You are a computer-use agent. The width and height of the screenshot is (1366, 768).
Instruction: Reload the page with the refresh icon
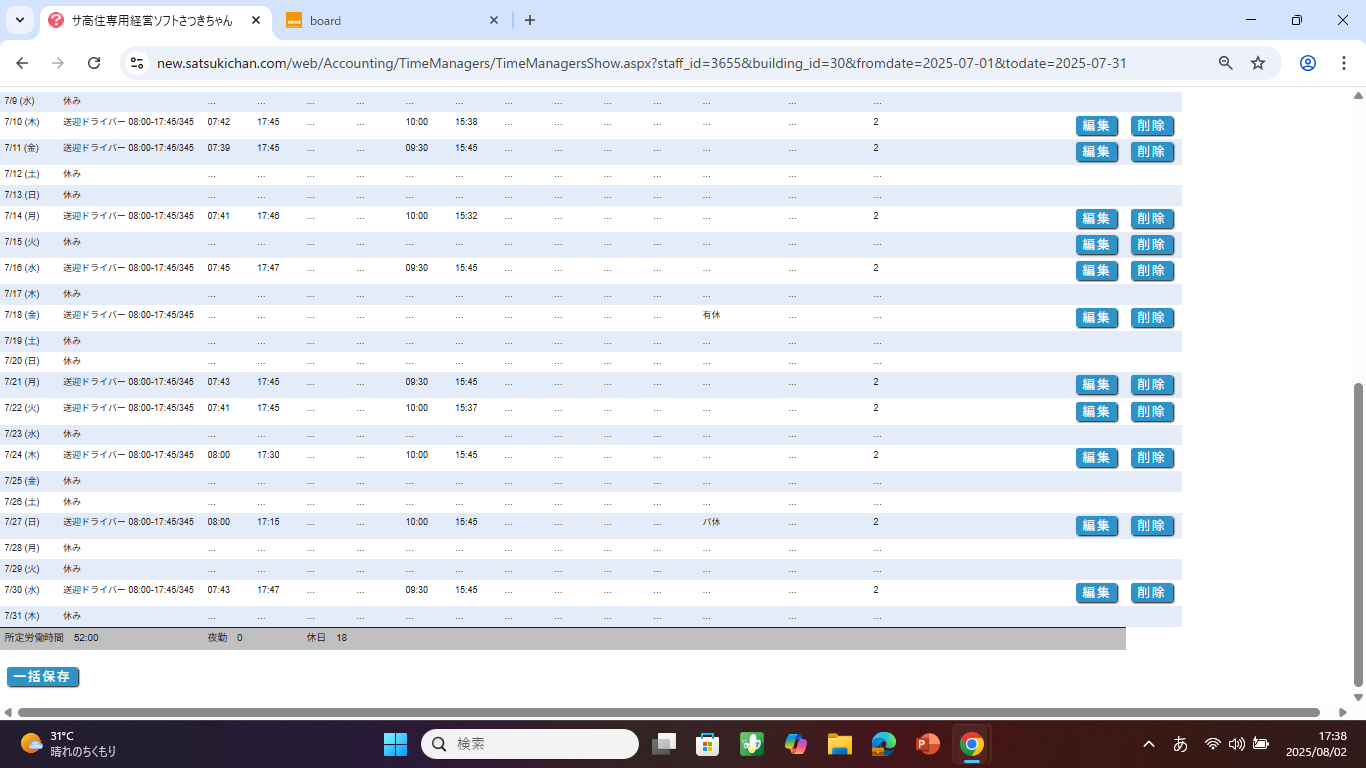point(94,63)
